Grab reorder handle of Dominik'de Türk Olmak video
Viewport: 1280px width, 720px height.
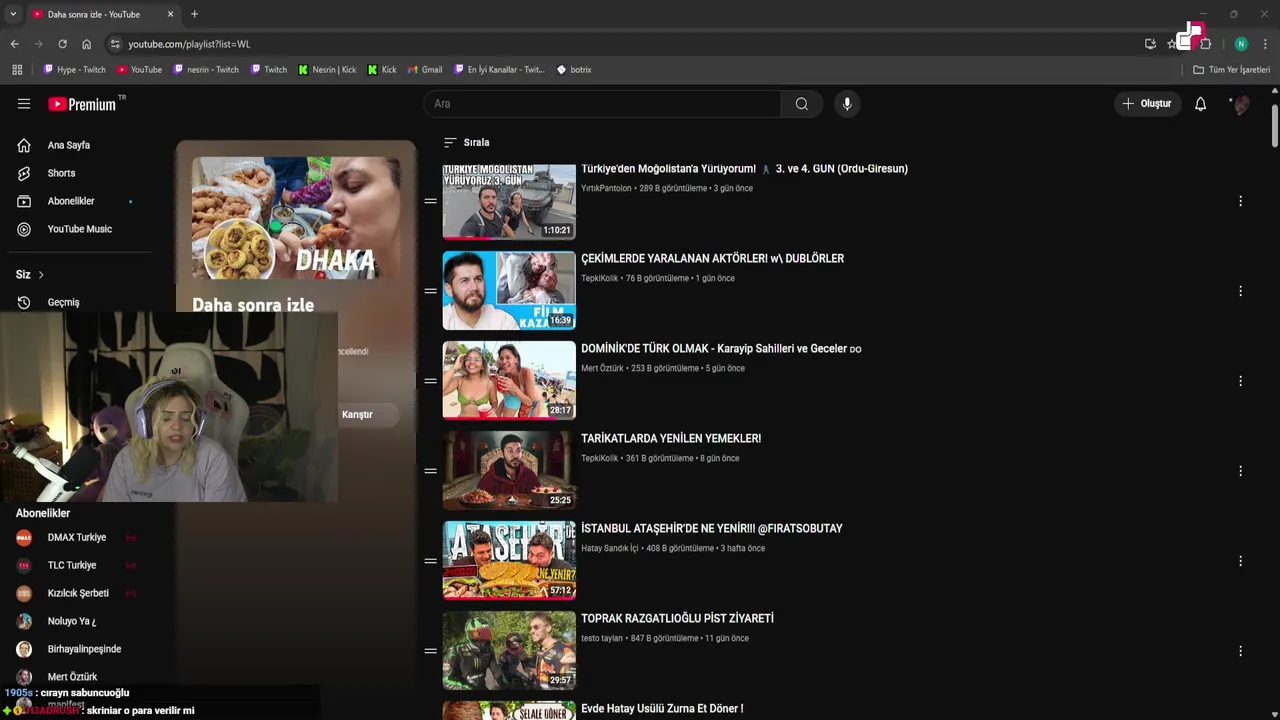pos(430,381)
